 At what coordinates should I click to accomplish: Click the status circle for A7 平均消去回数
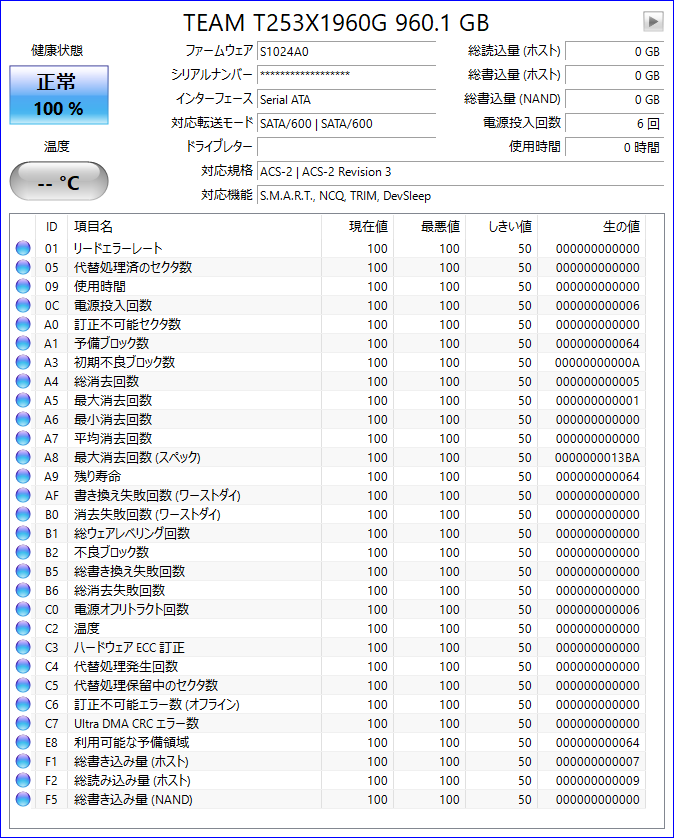point(23,438)
